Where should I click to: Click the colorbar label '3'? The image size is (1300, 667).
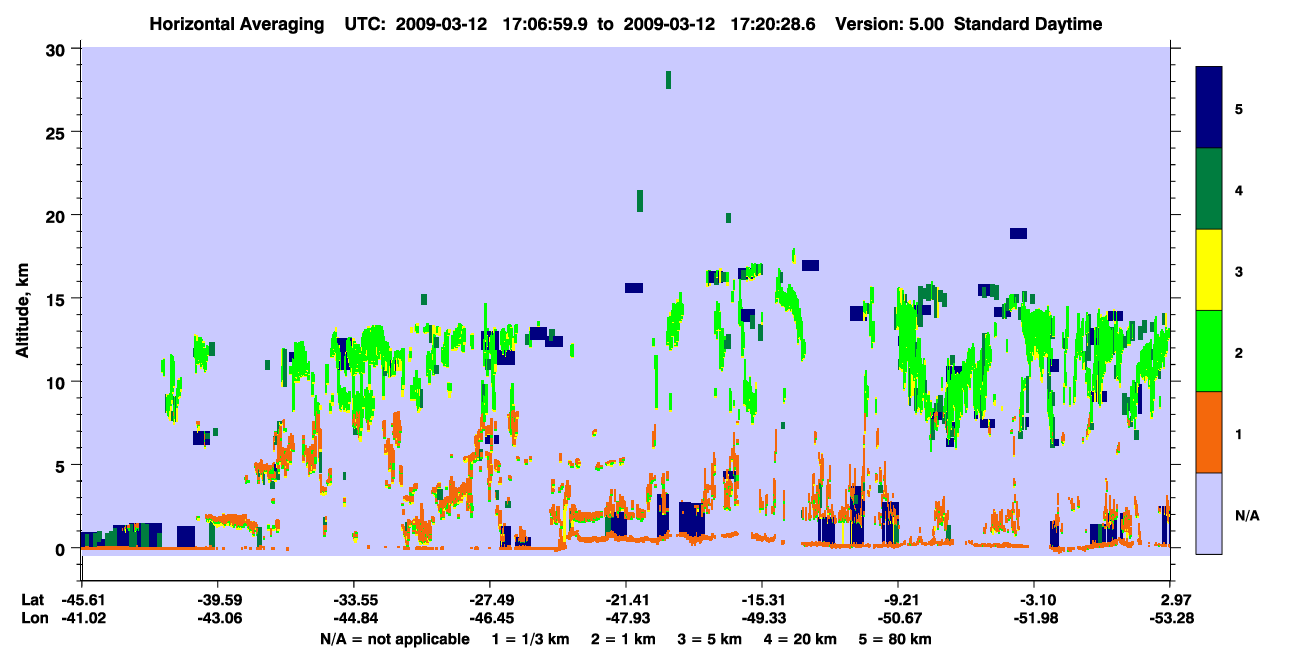pyautogui.click(x=1239, y=271)
